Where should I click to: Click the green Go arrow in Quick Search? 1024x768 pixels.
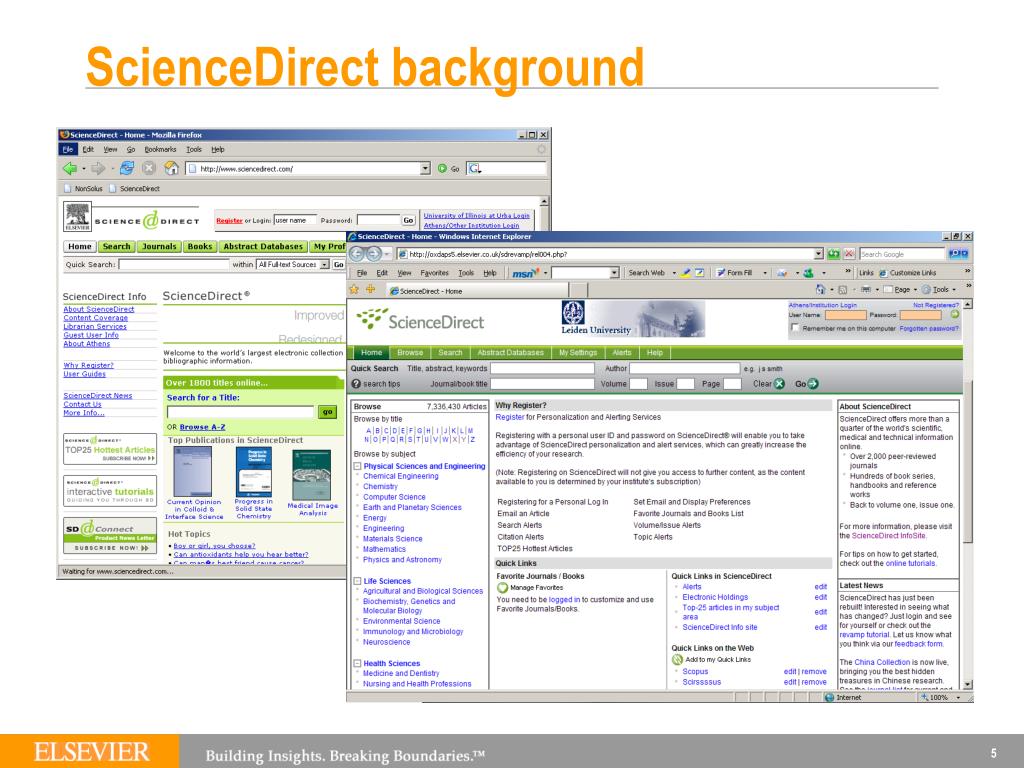pyautogui.click(x=813, y=384)
